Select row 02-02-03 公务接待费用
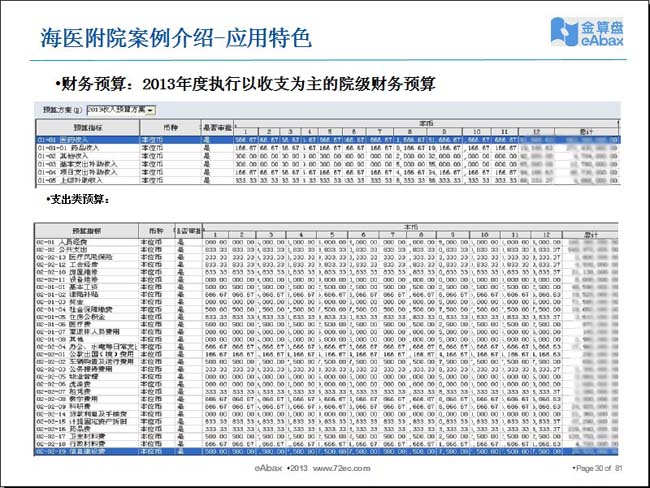The height and width of the screenshot is (488, 650). pyautogui.click(x=326, y=369)
